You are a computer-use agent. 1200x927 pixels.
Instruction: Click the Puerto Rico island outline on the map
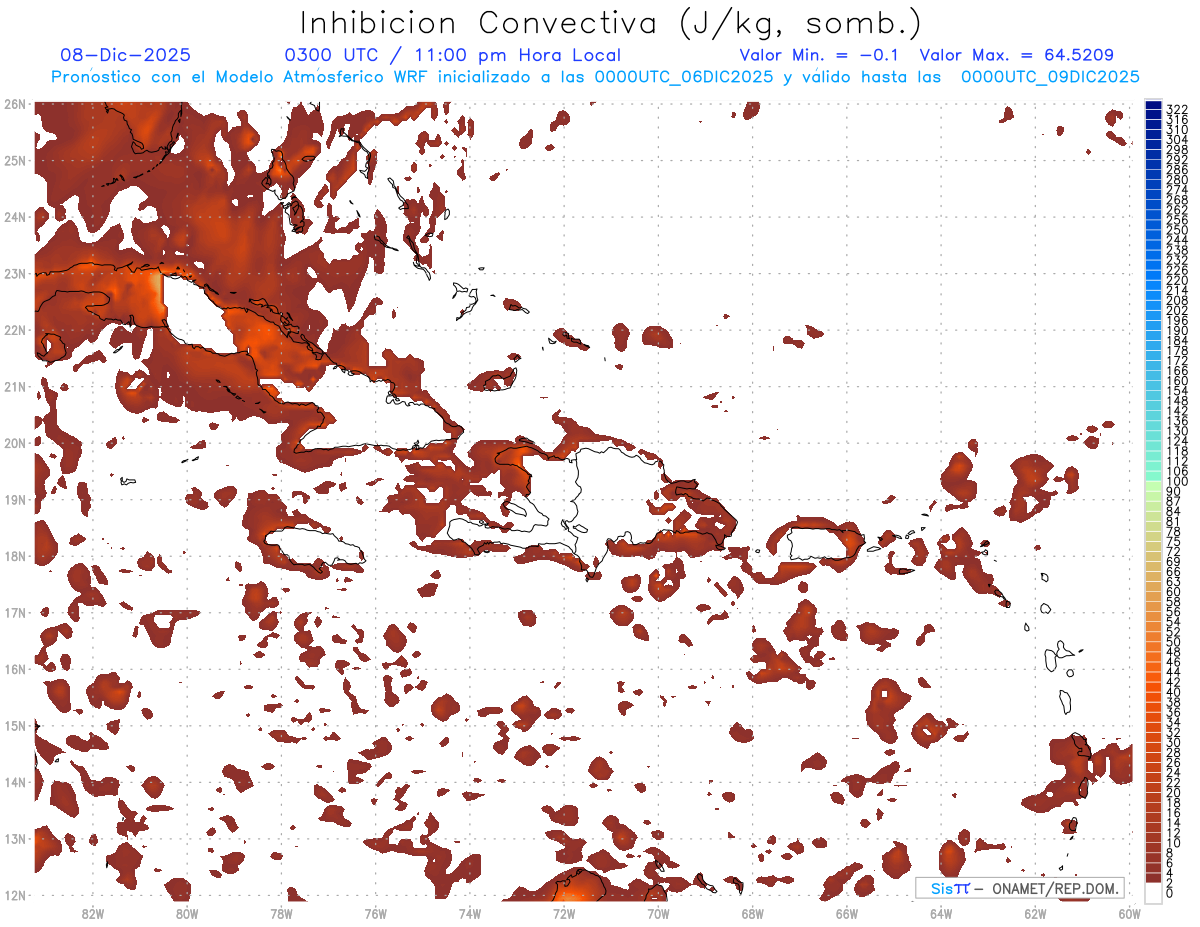pos(826,544)
